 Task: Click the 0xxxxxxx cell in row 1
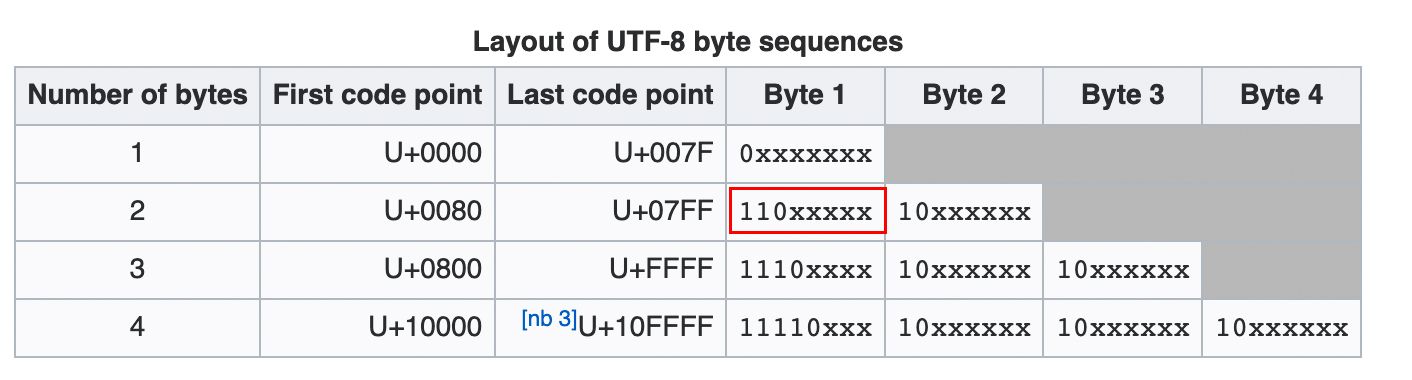[x=805, y=154]
